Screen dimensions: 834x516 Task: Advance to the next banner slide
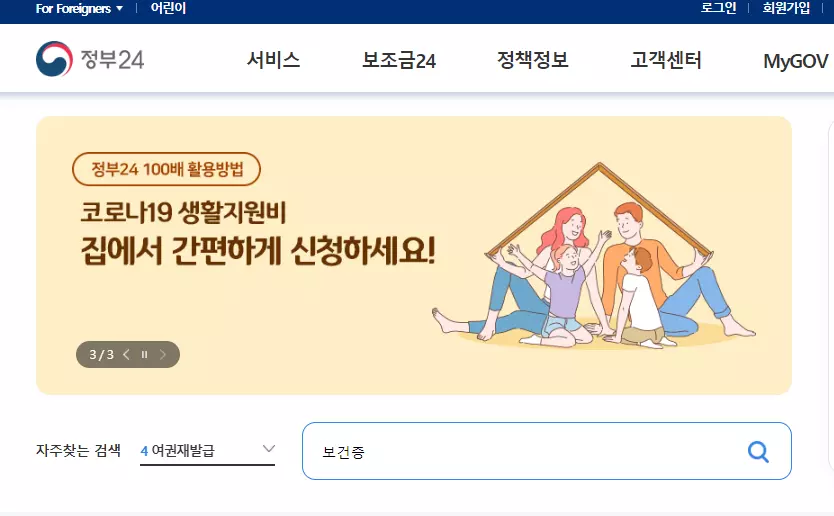[x=163, y=355]
